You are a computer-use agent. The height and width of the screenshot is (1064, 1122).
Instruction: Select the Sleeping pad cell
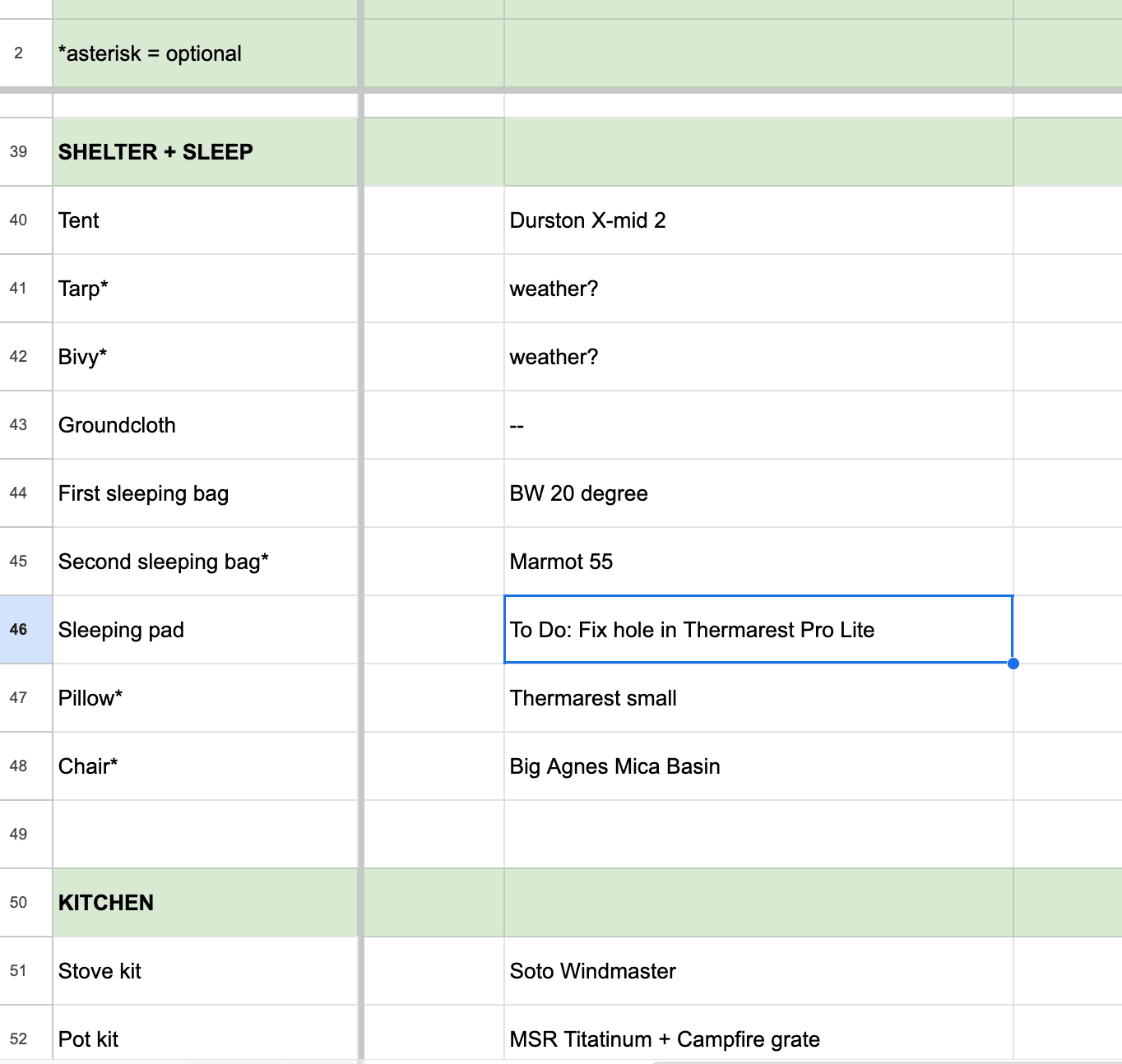tap(206, 630)
